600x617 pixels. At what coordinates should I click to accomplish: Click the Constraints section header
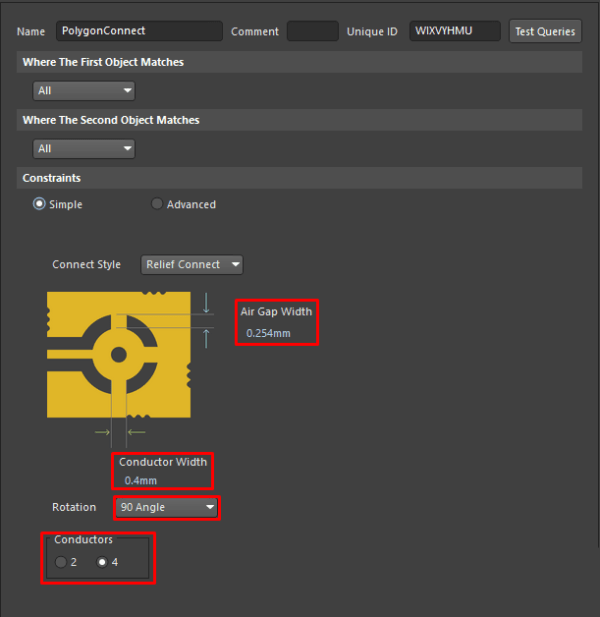[x=299, y=178]
